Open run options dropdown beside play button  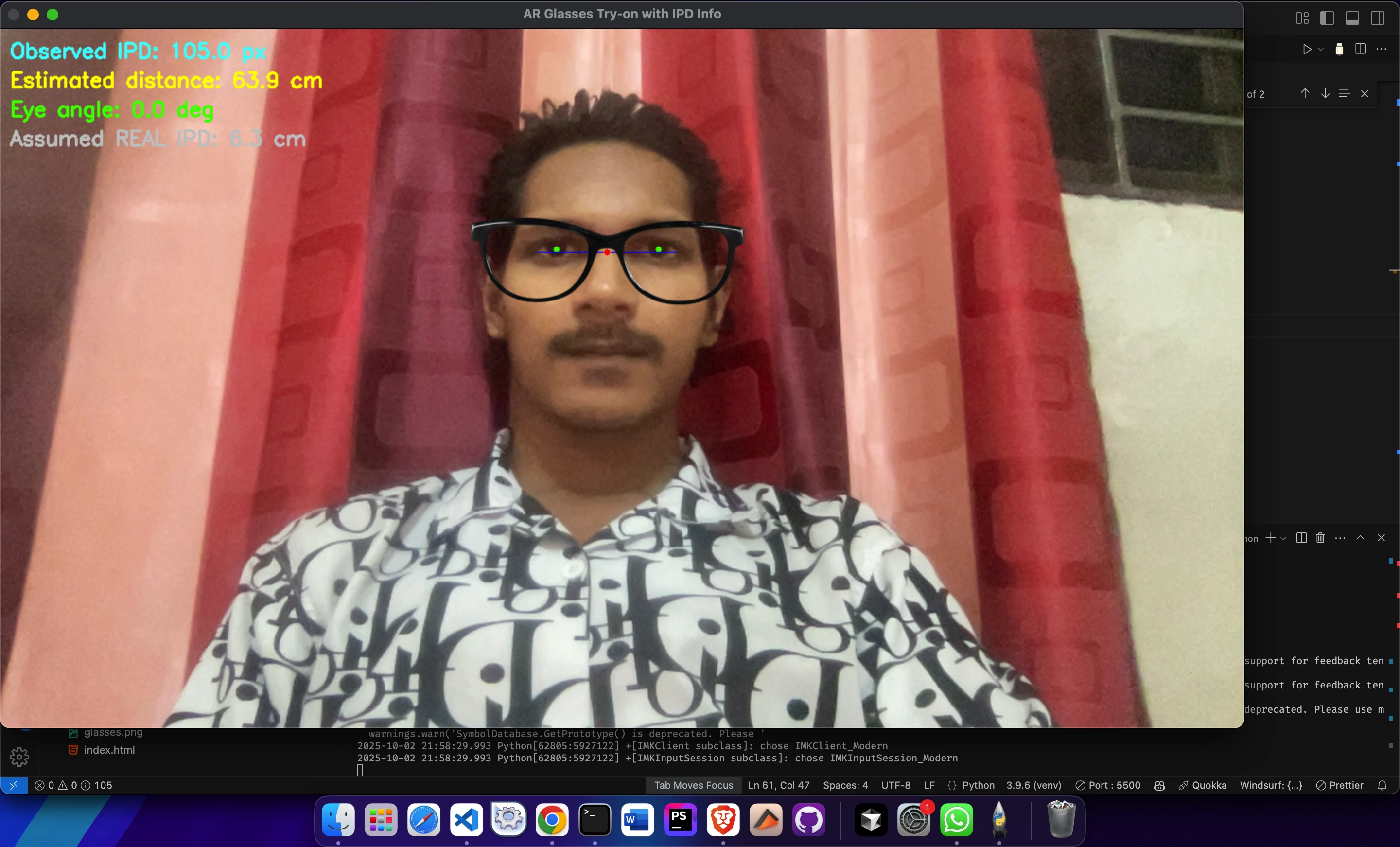click(x=1320, y=50)
